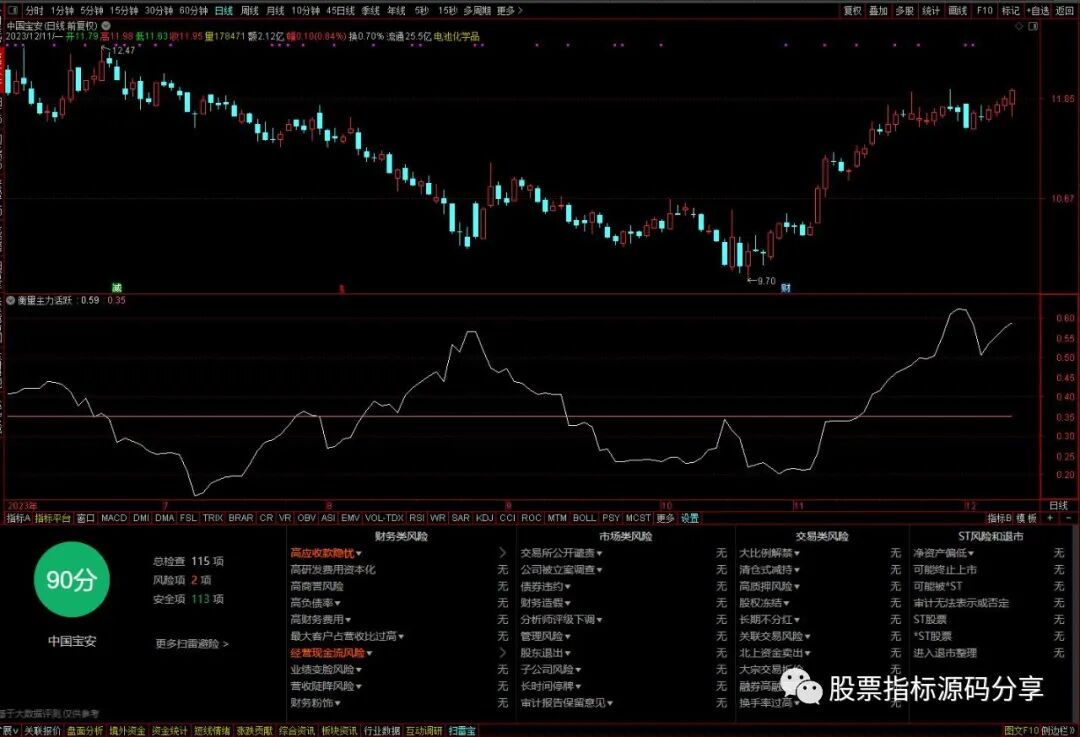Image resolution: width=1080 pixels, height=737 pixels.
Task: Click the 电池化学品 sector label
Action: tap(456, 37)
